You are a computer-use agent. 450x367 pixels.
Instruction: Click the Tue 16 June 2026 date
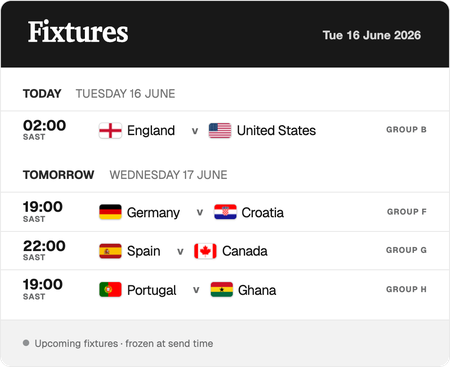[x=372, y=35]
